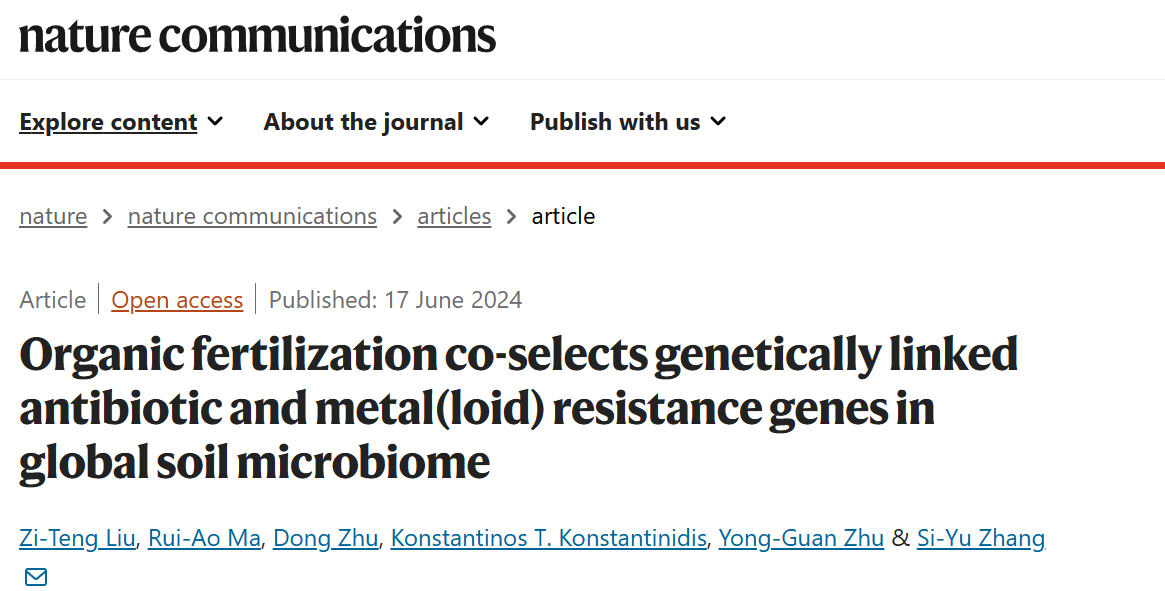Go to the nature breadcrumb link

[53, 216]
